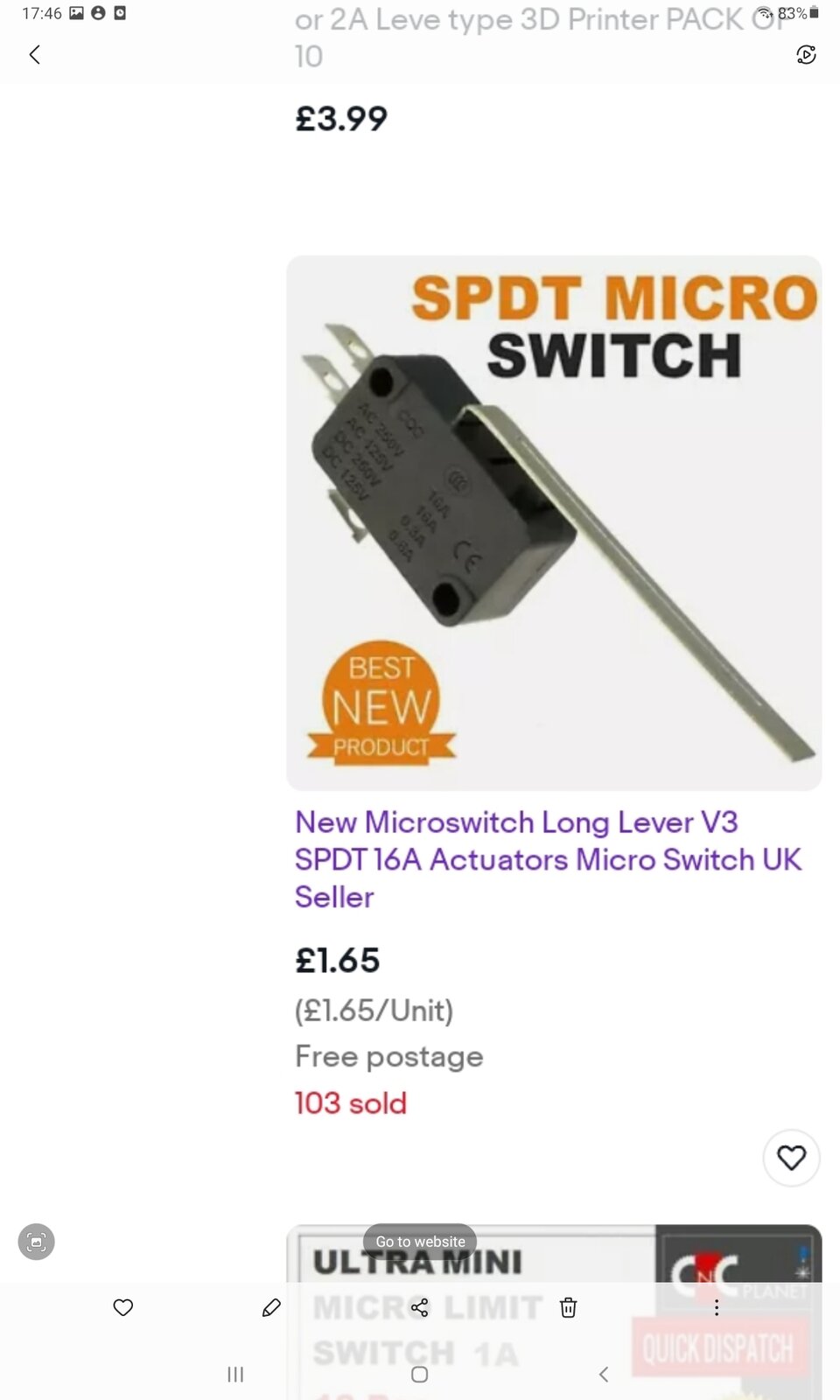
Task: Add Microswitch listing to watchlist with the heart
Action: (x=791, y=1158)
